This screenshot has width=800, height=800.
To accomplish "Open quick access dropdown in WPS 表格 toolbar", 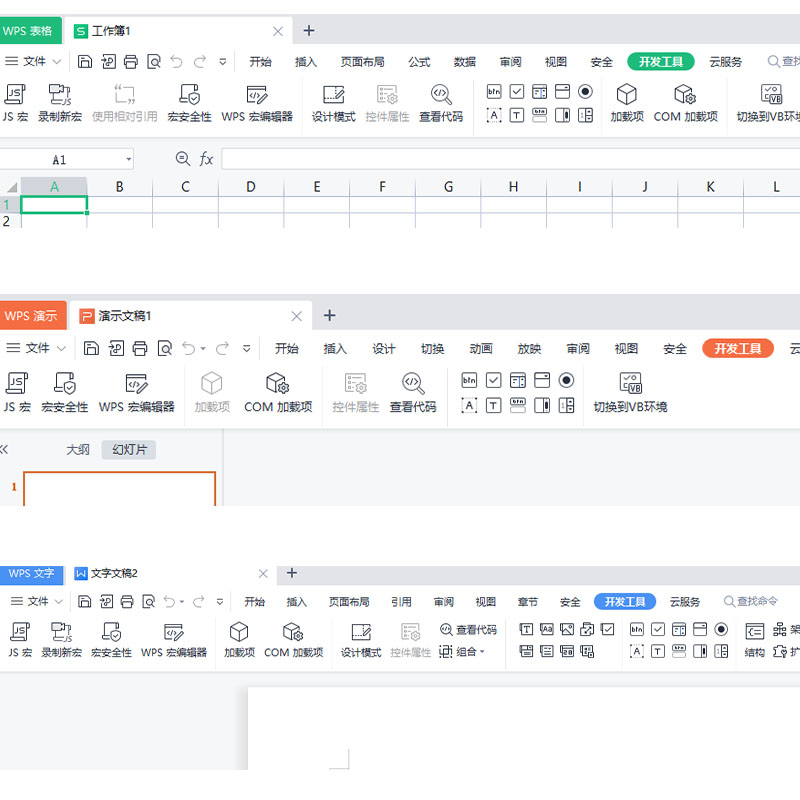I will click(222, 62).
